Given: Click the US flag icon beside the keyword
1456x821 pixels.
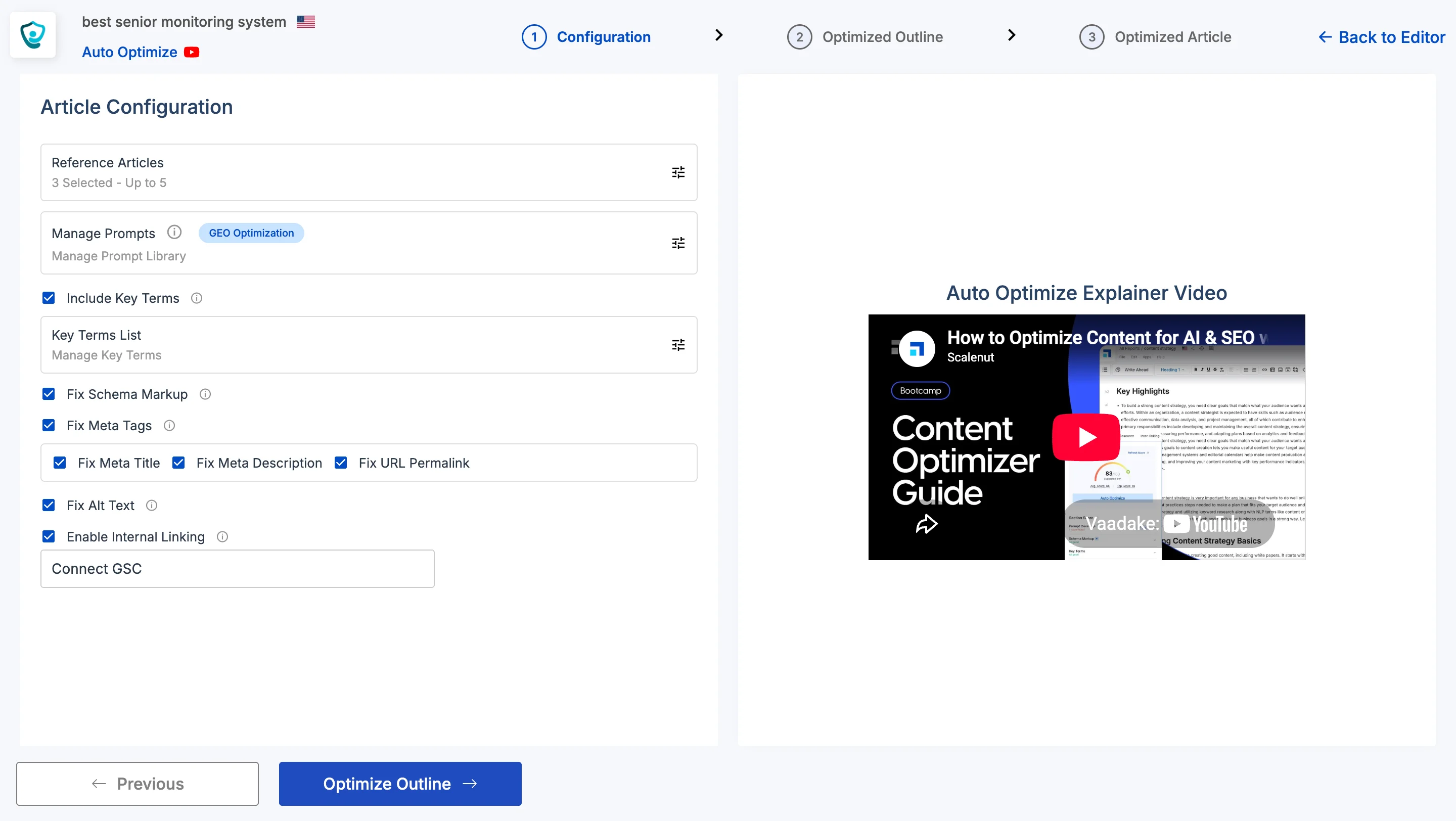Looking at the screenshot, I should 305,21.
